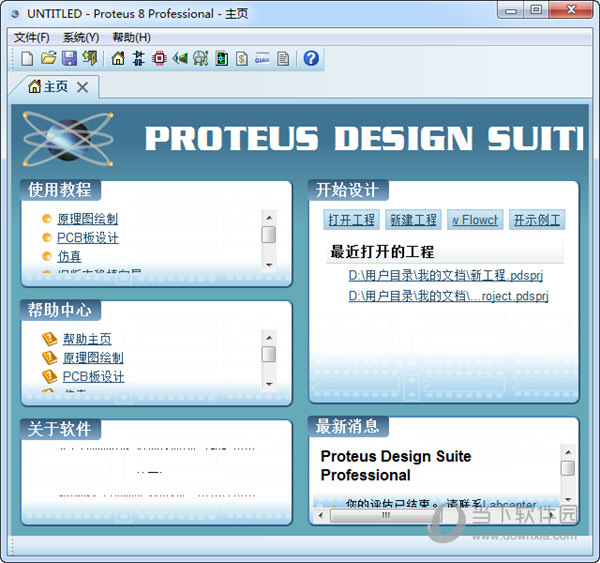Go to Home Page via house icon

click(x=118, y=58)
